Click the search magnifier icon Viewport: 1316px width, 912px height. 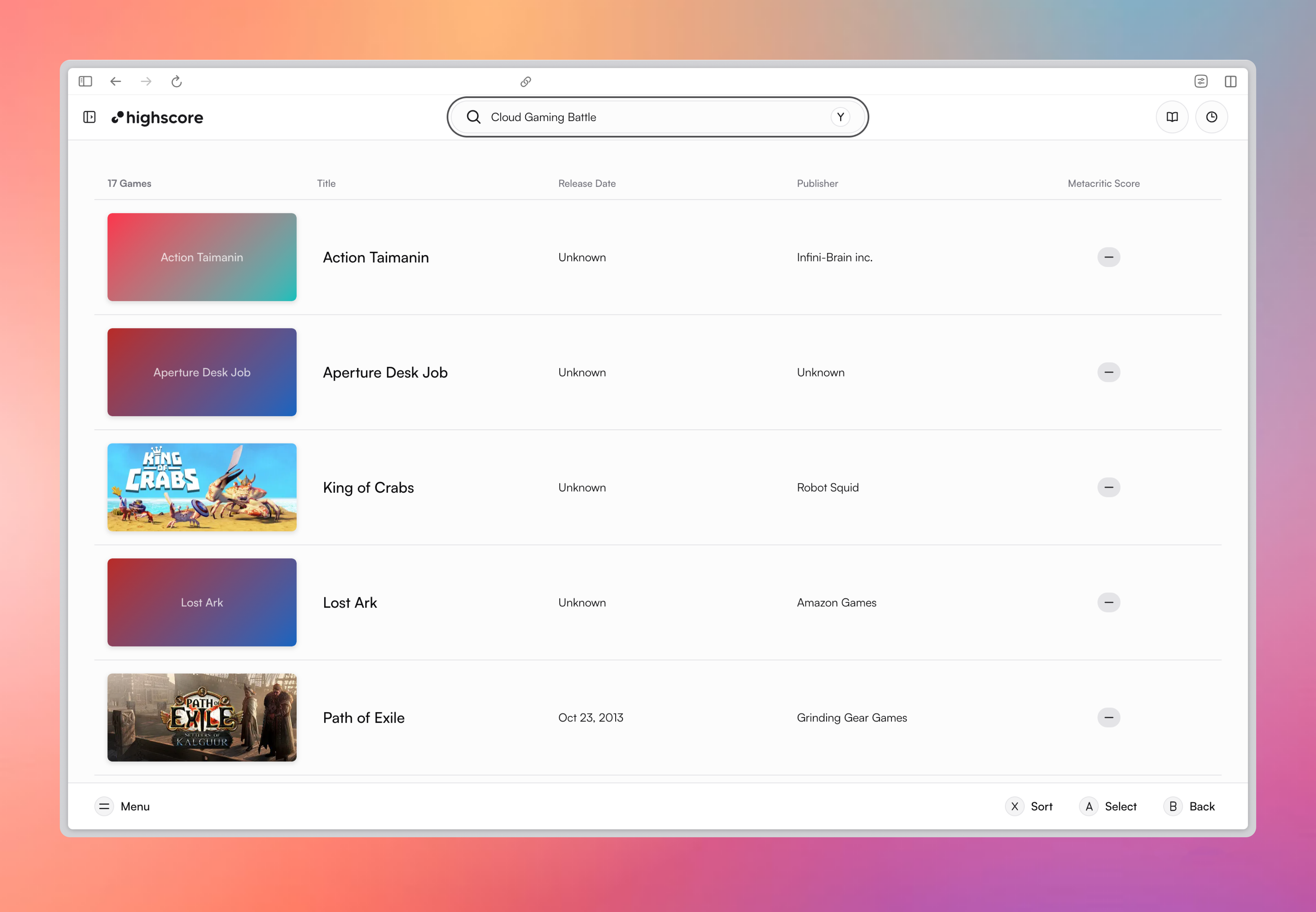pos(474,117)
